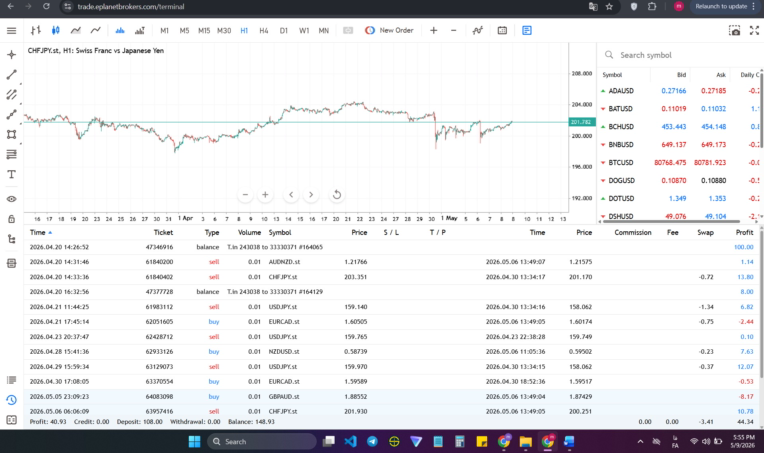The width and height of the screenshot is (764, 453).
Task: Click the Search symbol input field
Action: click(x=682, y=55)
